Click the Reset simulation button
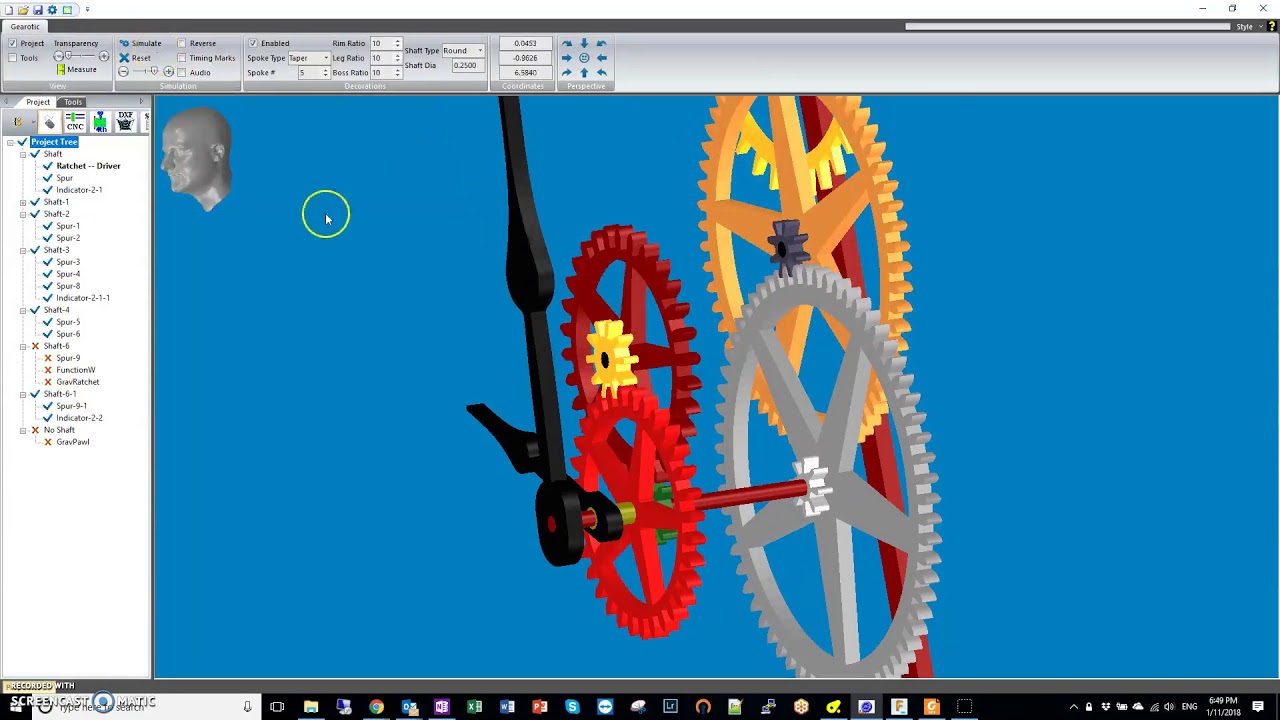The image size is (1280, 720). [x=134, y=58]
